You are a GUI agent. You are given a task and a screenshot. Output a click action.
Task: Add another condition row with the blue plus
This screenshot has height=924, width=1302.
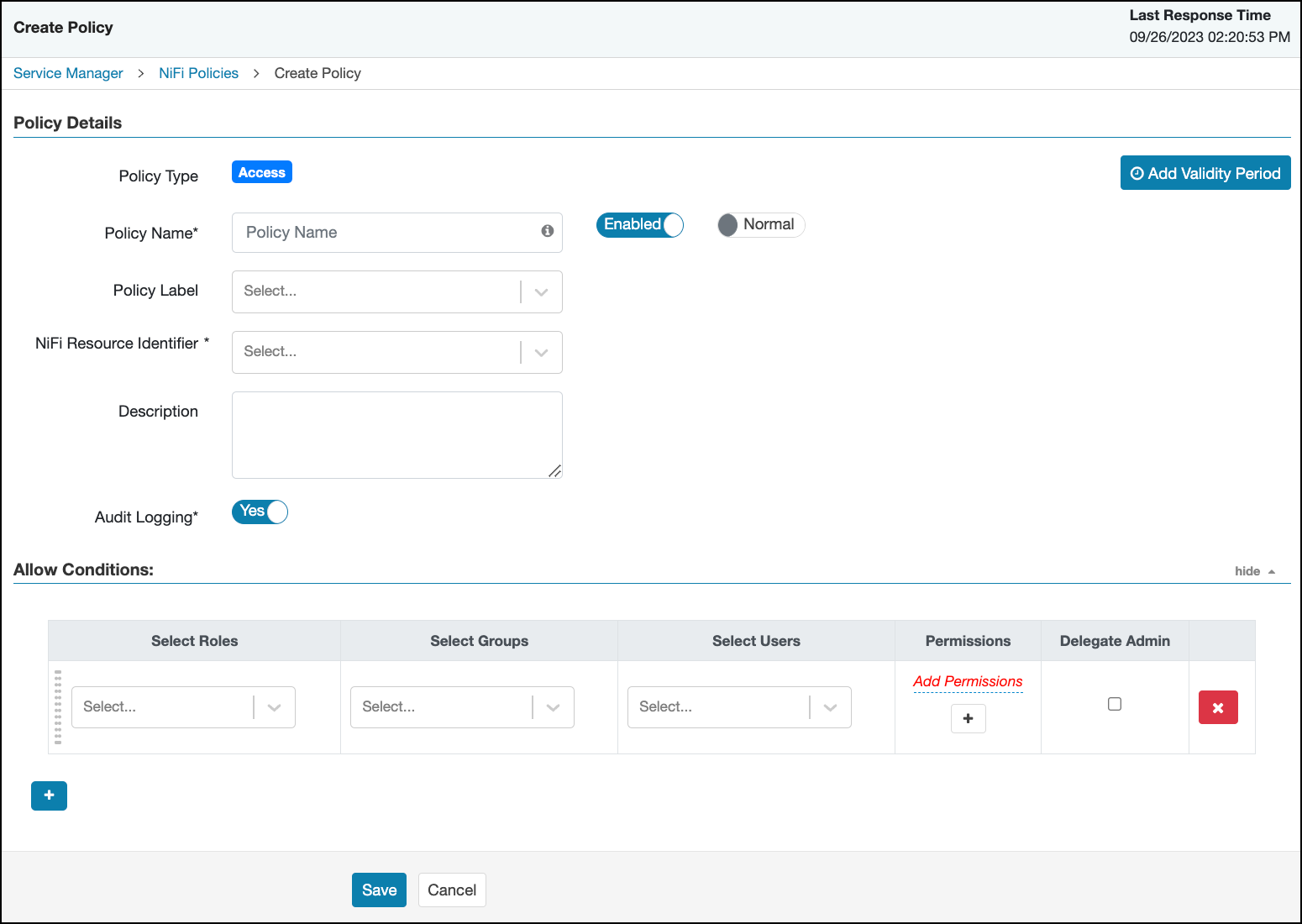tap(49, 795)
